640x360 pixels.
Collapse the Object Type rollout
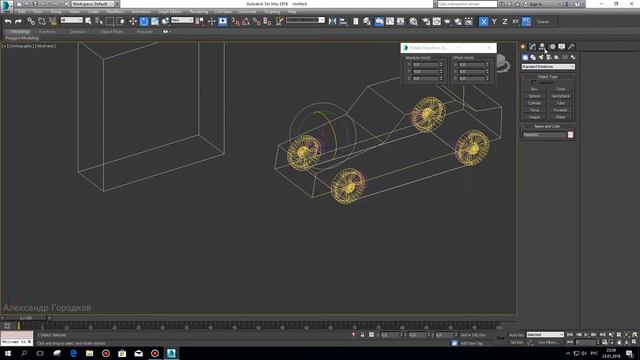[x=548, y=76]
